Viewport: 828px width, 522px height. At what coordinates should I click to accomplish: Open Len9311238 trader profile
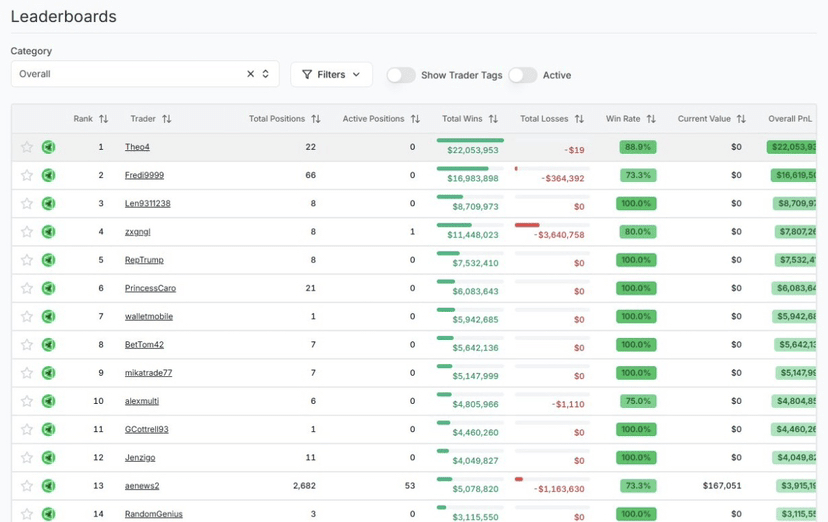[x=147, y=204]
